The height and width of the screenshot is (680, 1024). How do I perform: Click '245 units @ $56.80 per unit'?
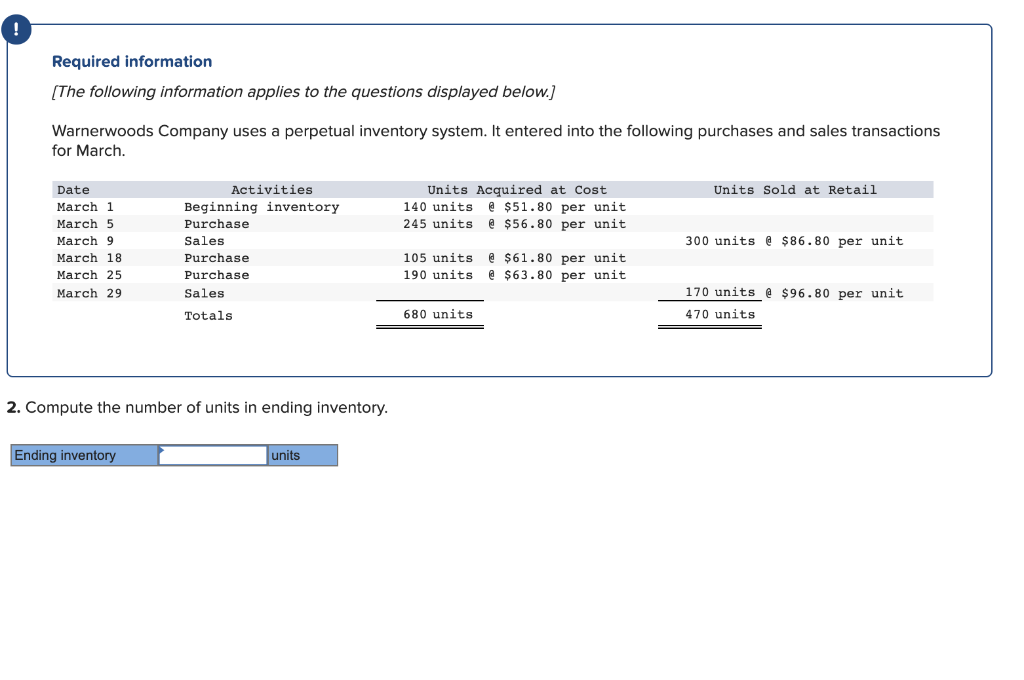(515, 224)
